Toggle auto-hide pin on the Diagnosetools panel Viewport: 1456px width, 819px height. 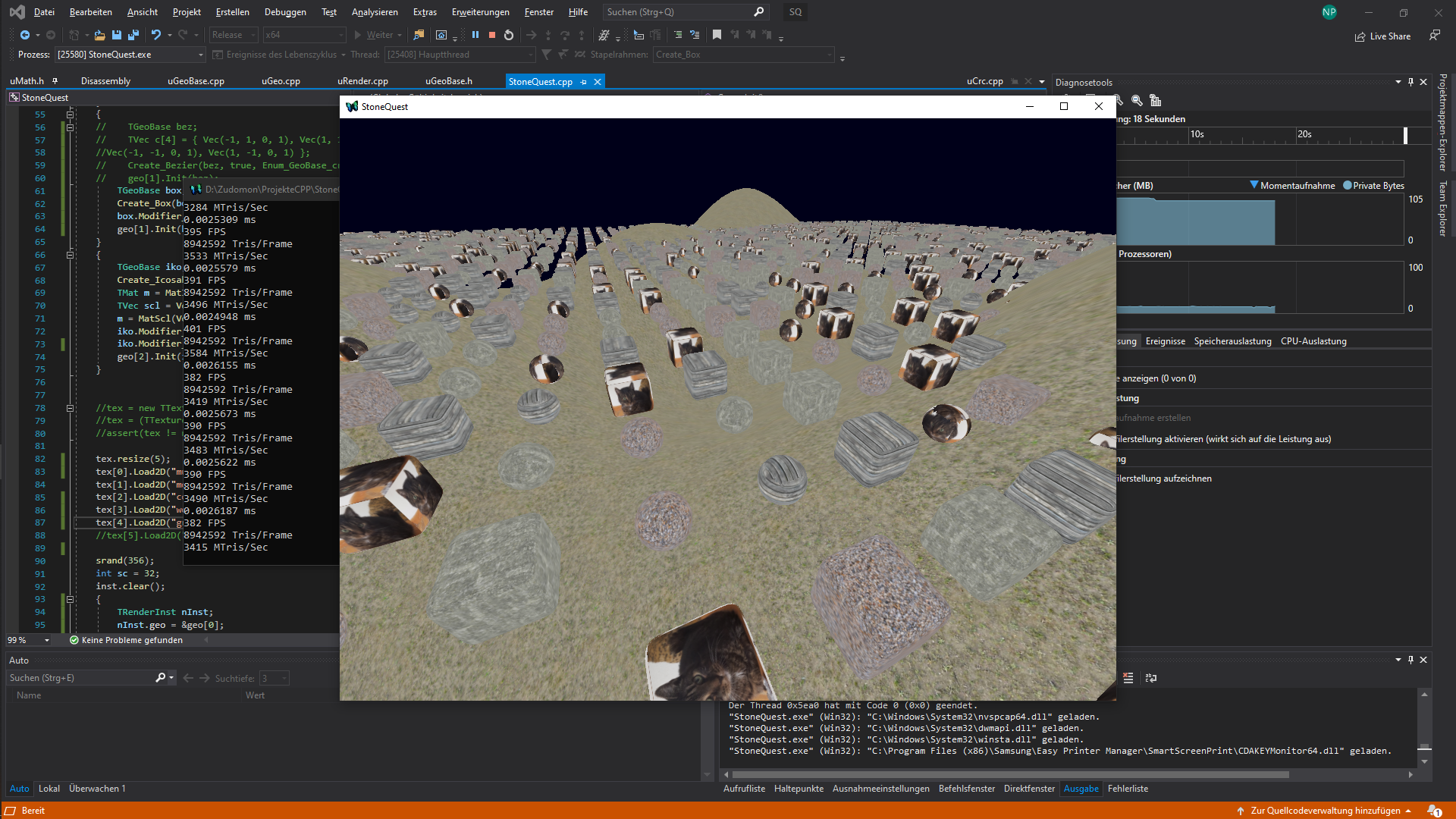coord(1410,82)
